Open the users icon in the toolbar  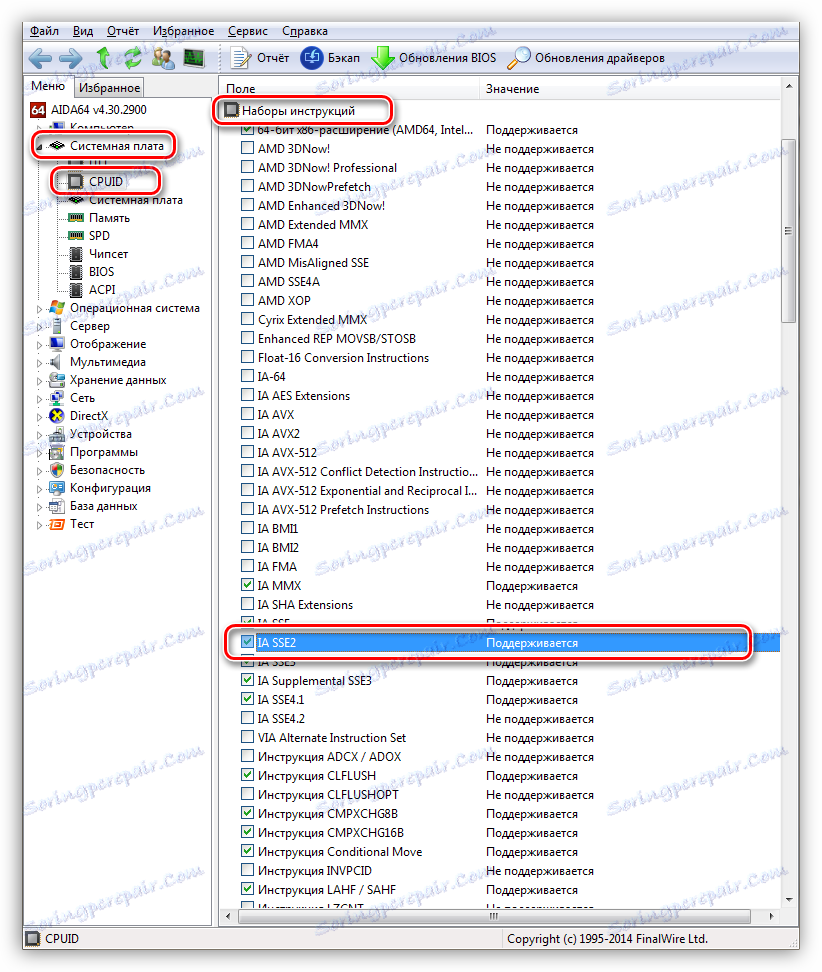(163, 58)
